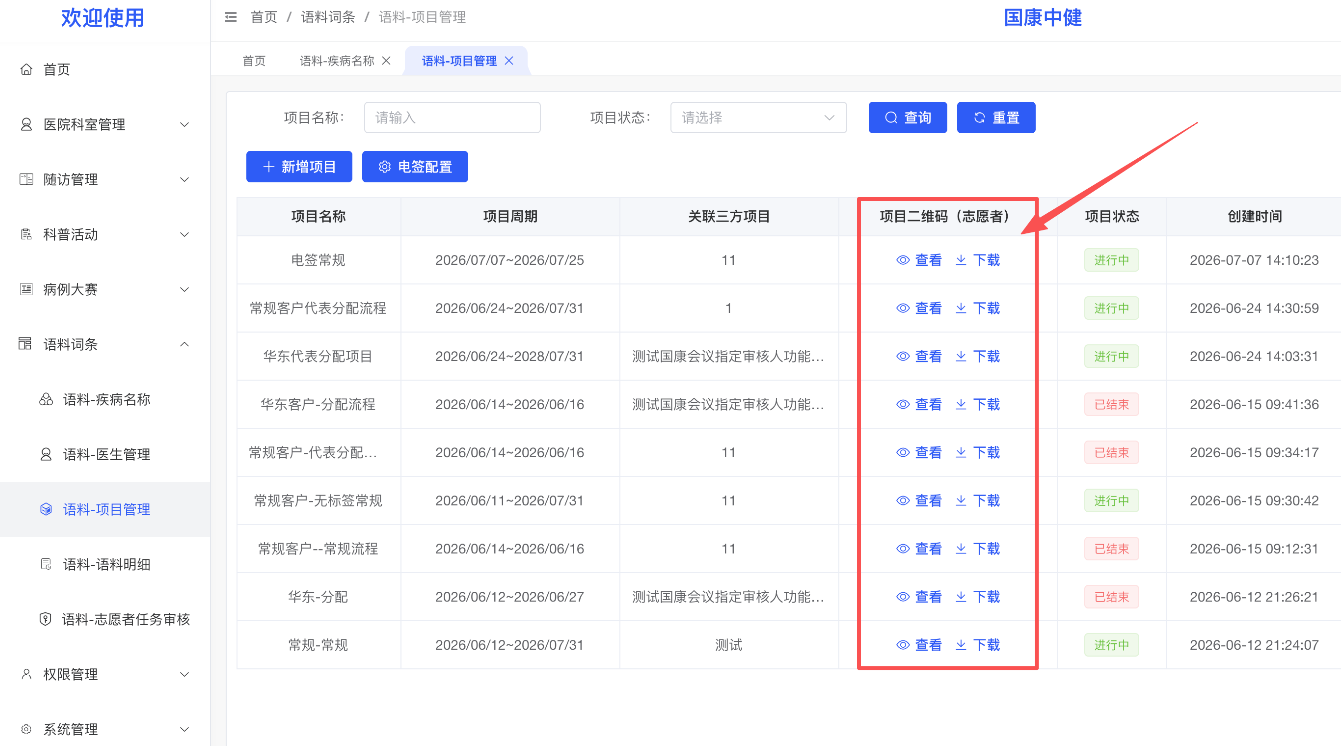Expand the 随访管理 menu chevron
1341x746 pixels.
click(x=184, y=179)
